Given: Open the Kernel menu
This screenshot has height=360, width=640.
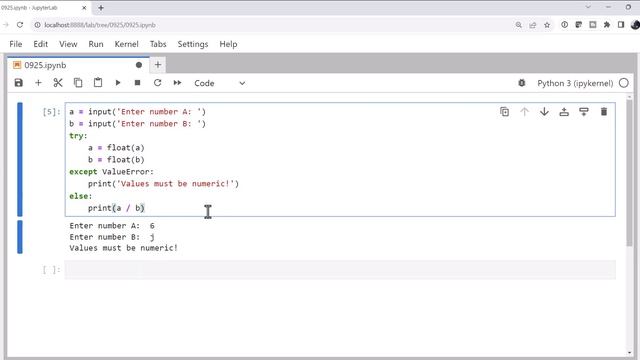Looking at the screenshot, I should coord(127,44).
